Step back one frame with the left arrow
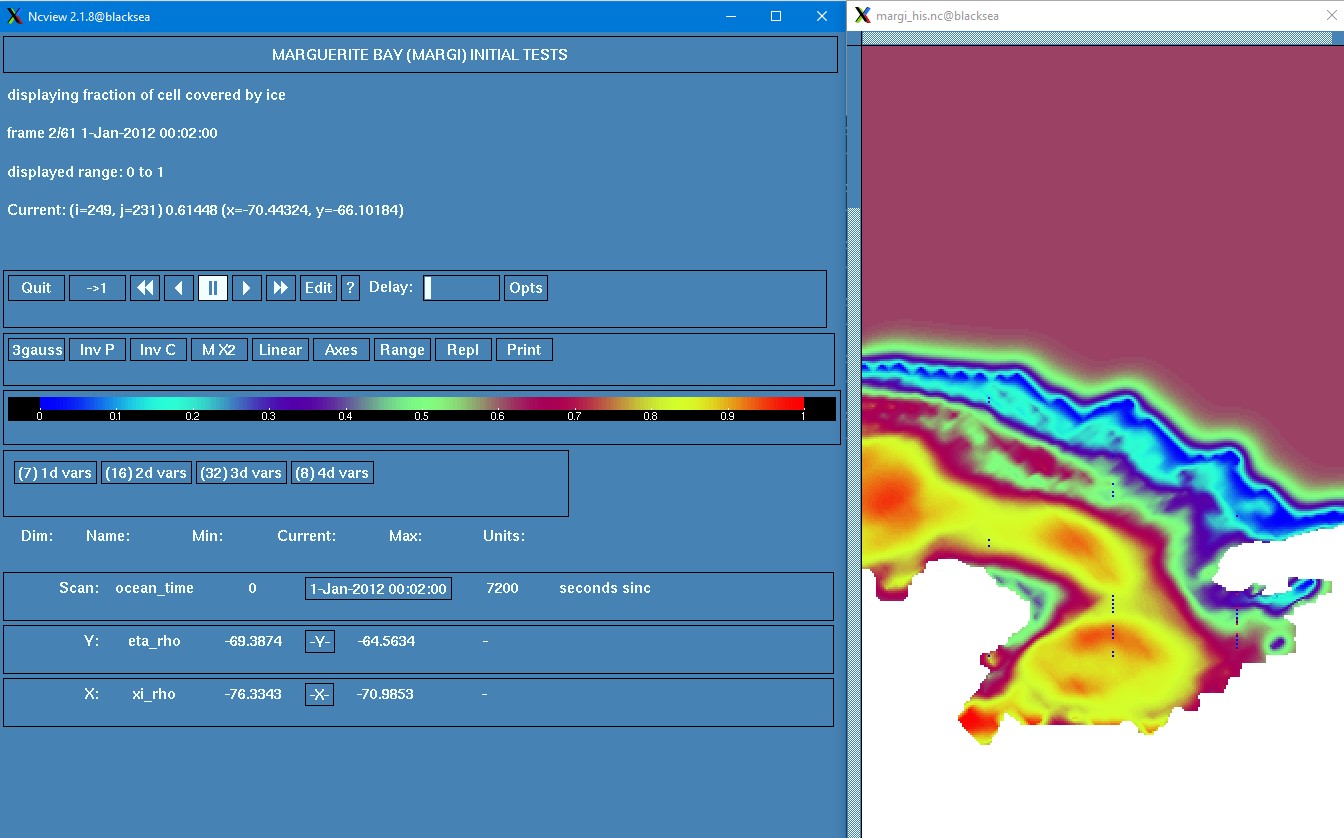This screenshot has width=1344, height=838. pyautogui.click(x=179, y=288)
